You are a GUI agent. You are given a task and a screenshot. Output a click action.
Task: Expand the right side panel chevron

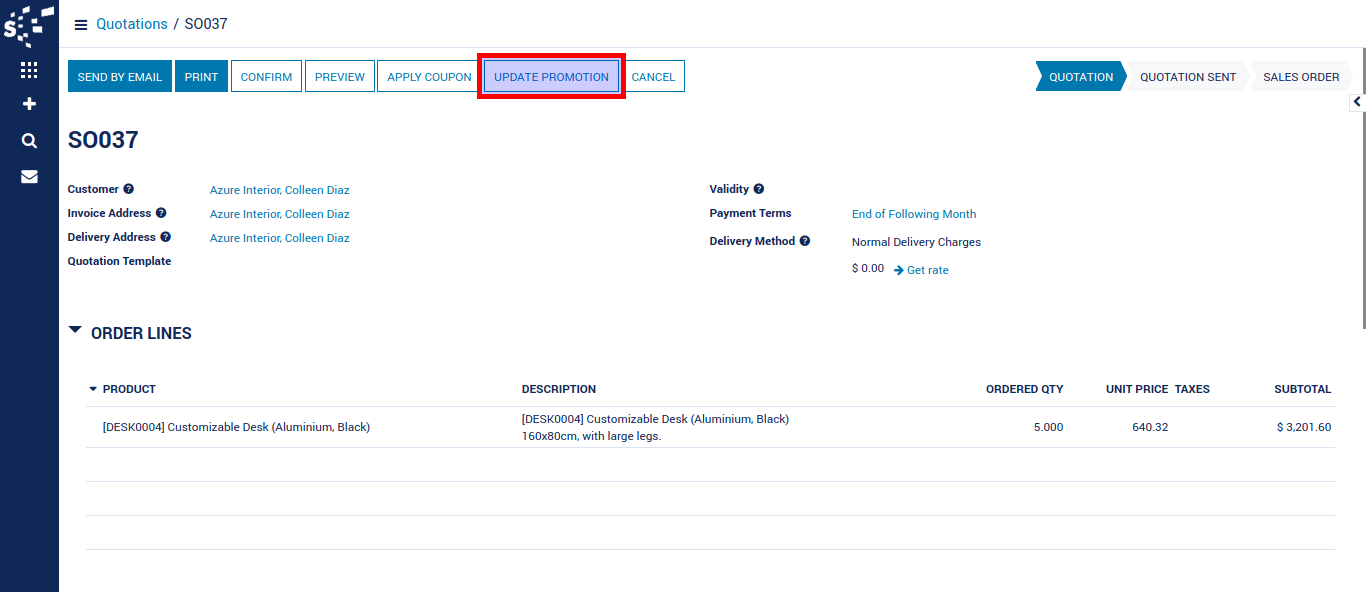[x=1357, y=101]
